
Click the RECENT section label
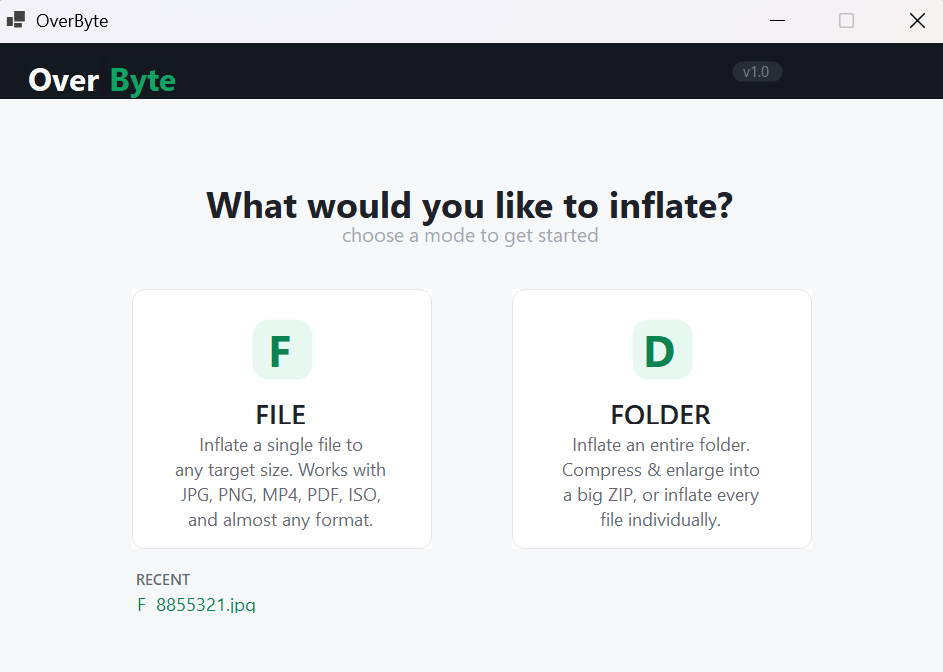(163, 579)
